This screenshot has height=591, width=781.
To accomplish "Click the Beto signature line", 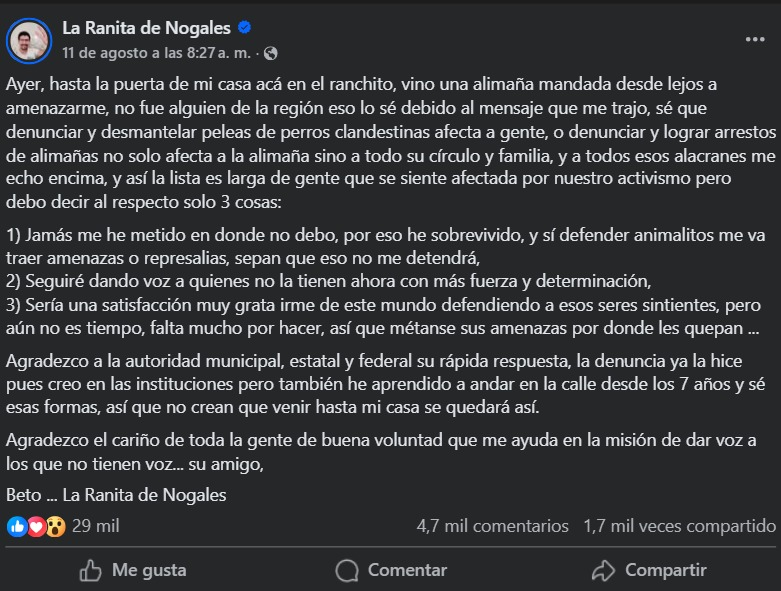I will pos(116,495).
